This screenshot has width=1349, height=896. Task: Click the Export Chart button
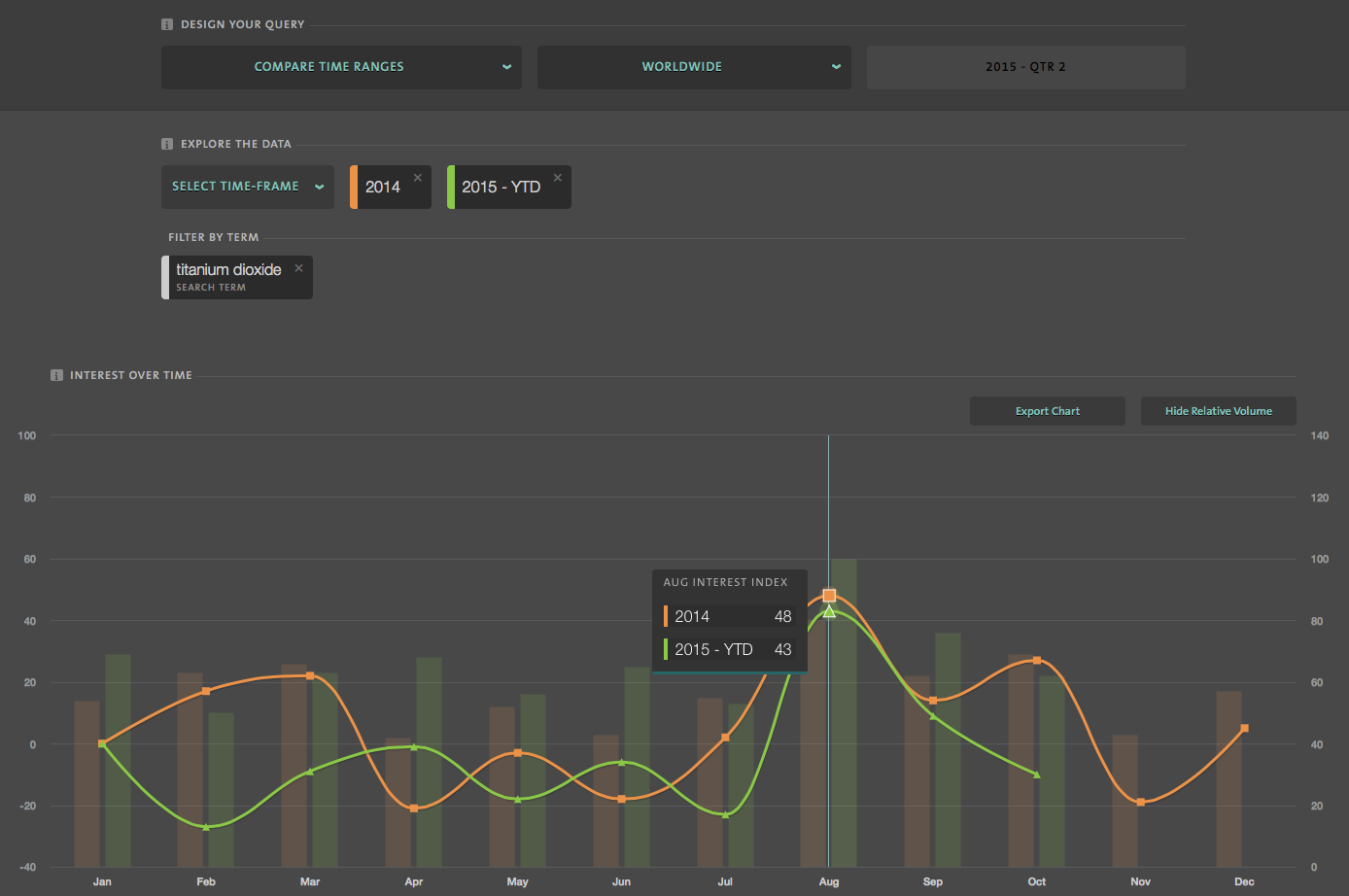click(1047, 411)
